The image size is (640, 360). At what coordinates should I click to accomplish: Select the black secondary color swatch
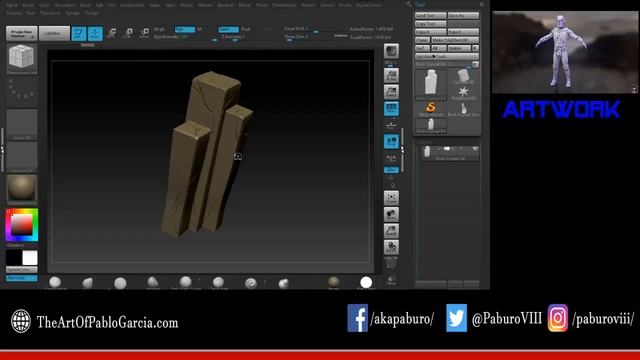point(13,258)
